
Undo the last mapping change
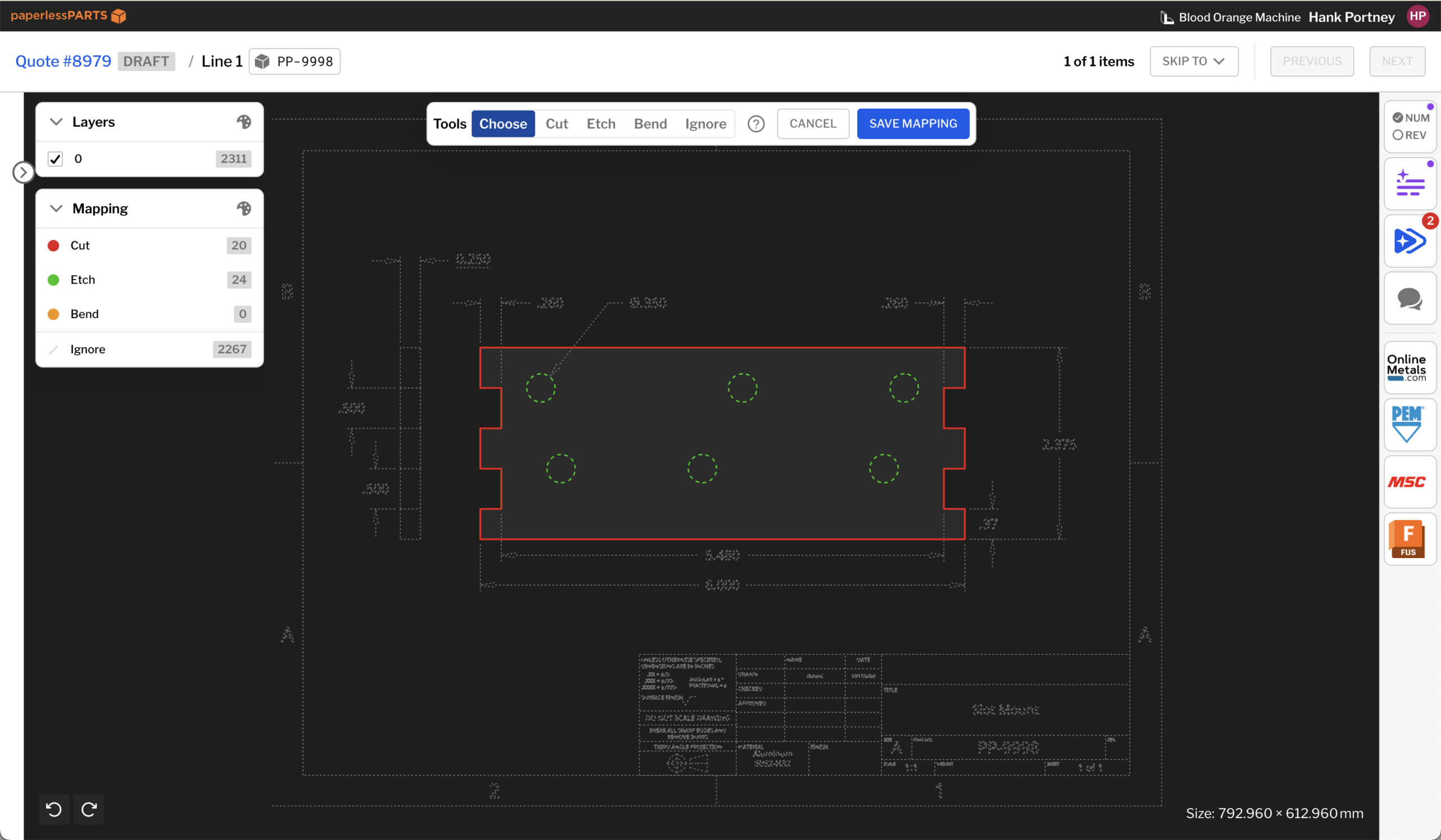(x=55, y=809)
